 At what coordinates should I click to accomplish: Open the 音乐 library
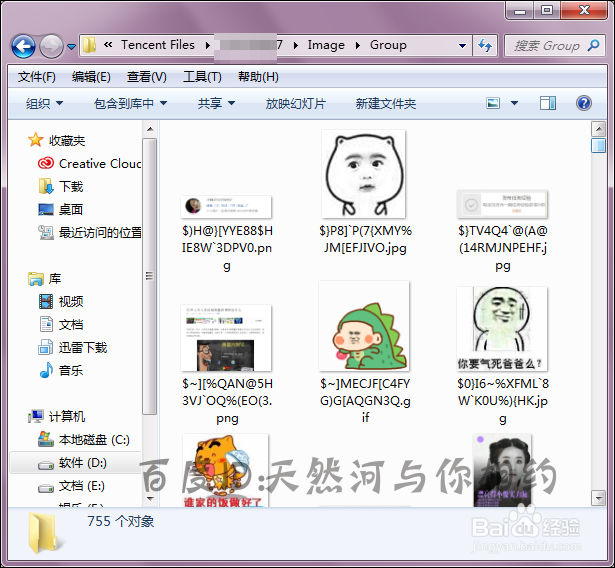click(71, 371)
